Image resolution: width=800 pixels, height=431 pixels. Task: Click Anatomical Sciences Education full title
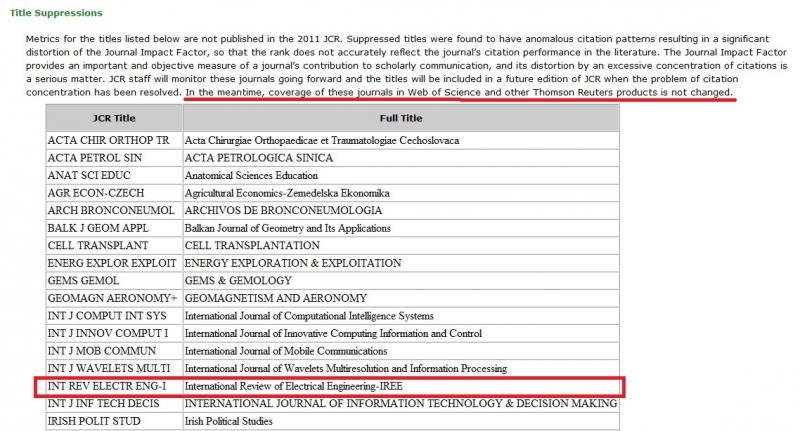(x=251, y=175)
